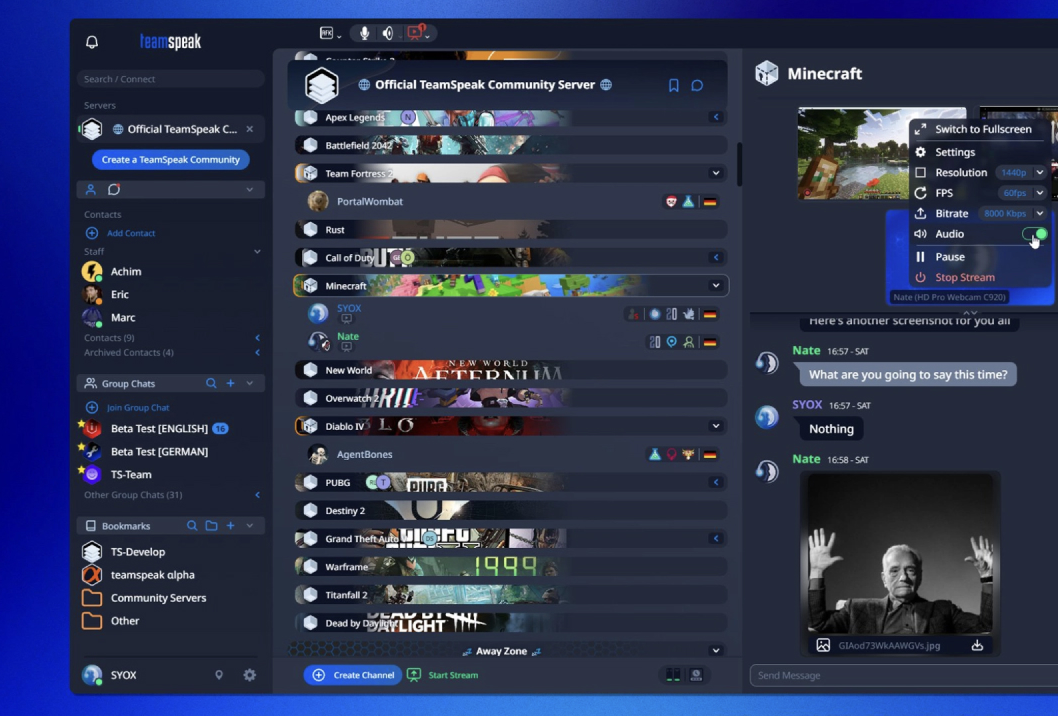The width and height of the screenshot is (1058, 716).
Task: Collapse Team Fortress 2 channel
Action: click(716, 173)
